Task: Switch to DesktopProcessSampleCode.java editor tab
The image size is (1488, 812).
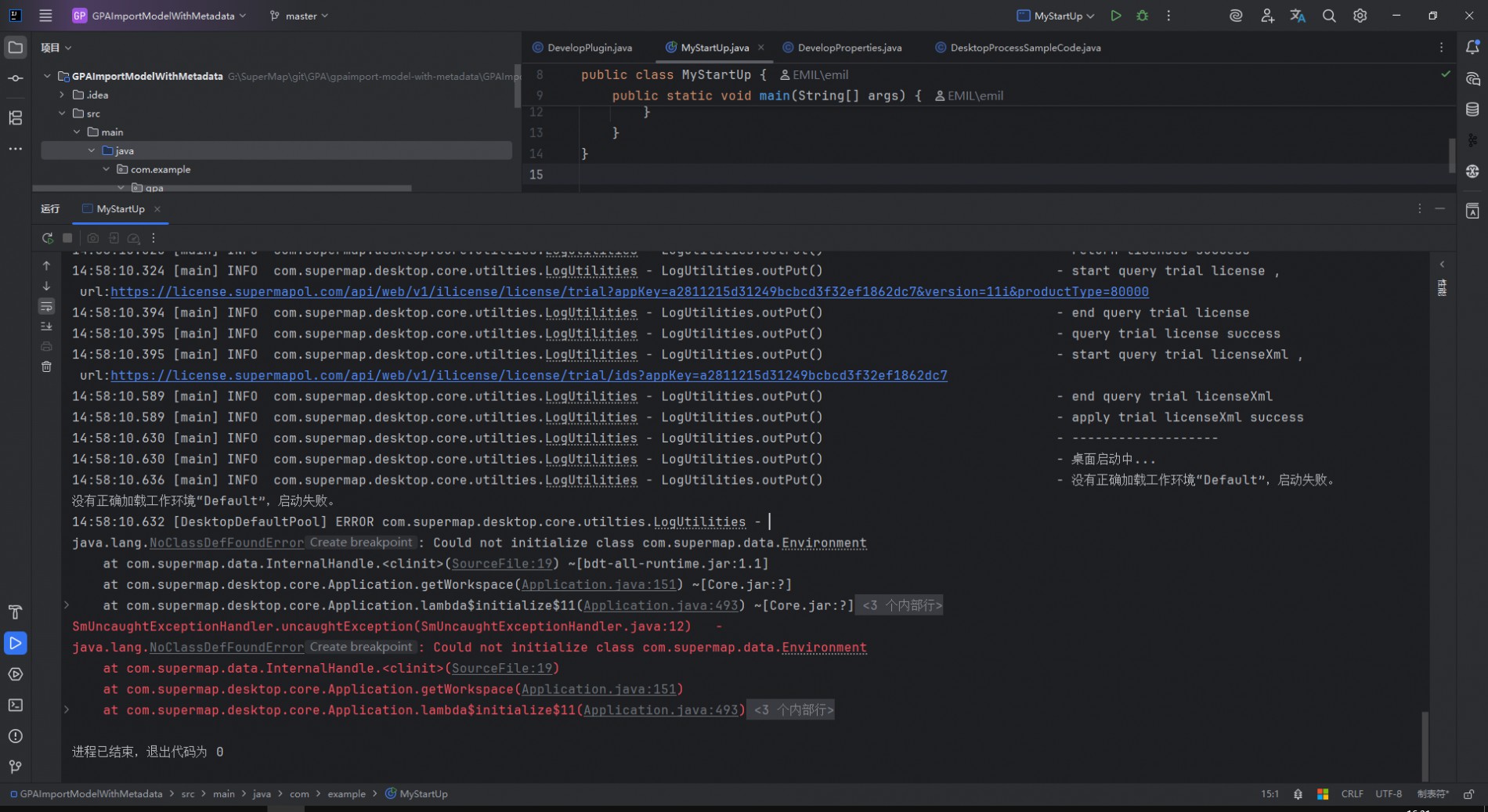Action: tap(1024, 48)
